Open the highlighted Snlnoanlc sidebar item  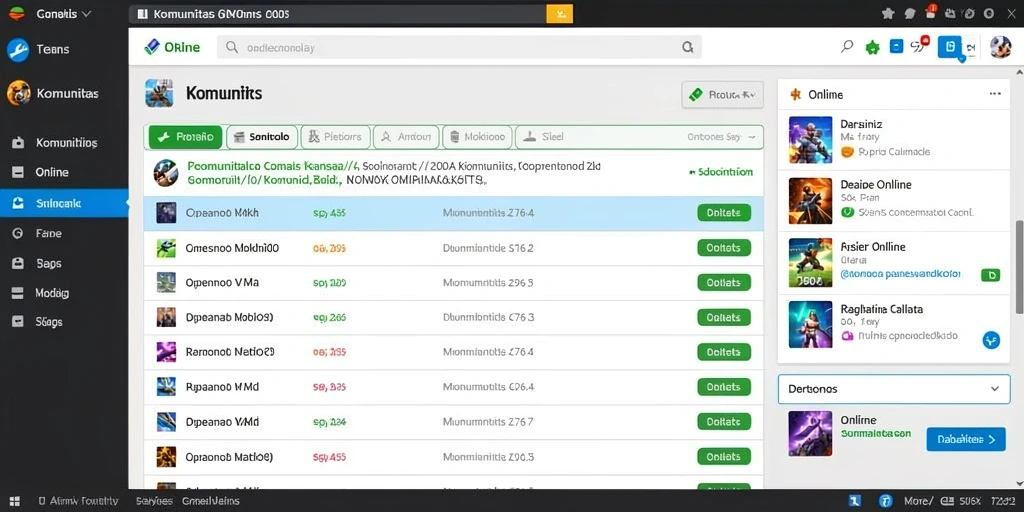64,203
